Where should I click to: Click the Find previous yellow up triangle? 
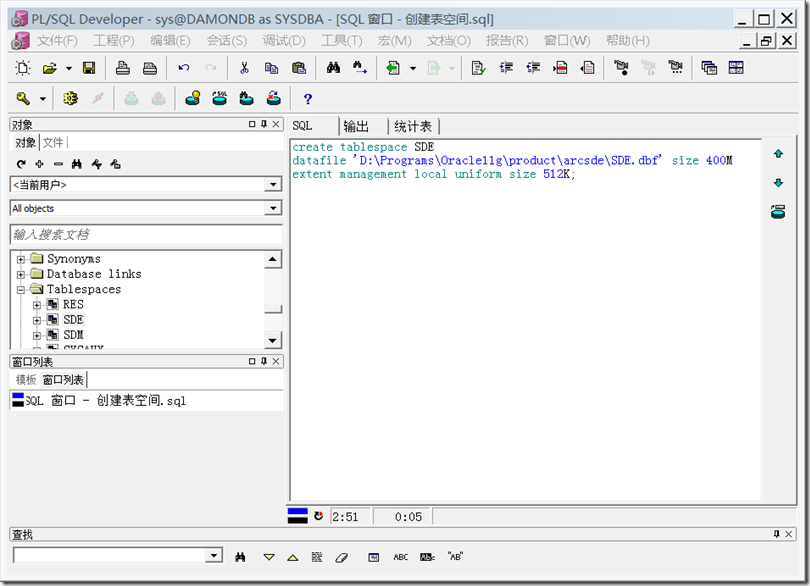click(x=293, y=557)
